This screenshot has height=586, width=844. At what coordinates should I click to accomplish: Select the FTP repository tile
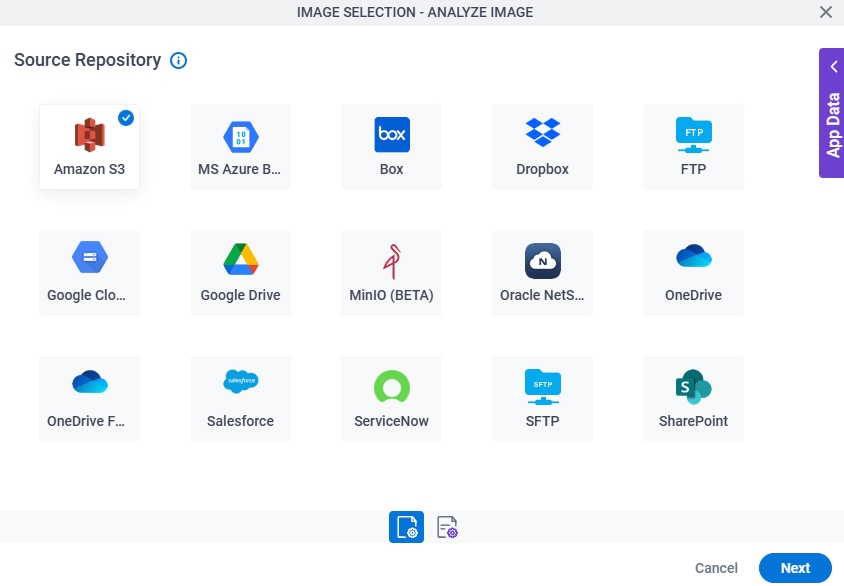693,146
